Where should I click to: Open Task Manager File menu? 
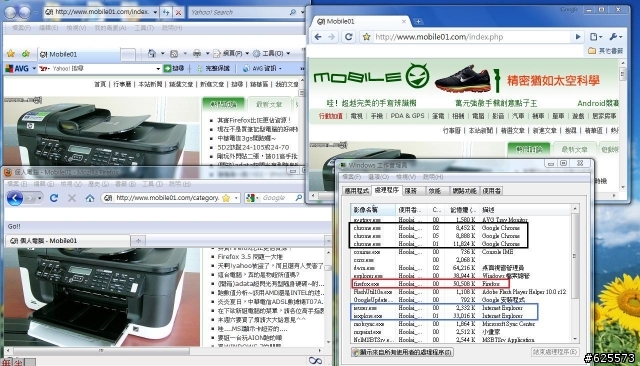pos(352,177)
